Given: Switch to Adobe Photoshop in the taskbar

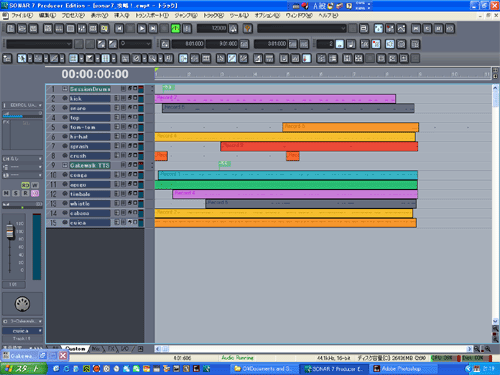Looking at the screenshot, I should click(x=403, y=369).
